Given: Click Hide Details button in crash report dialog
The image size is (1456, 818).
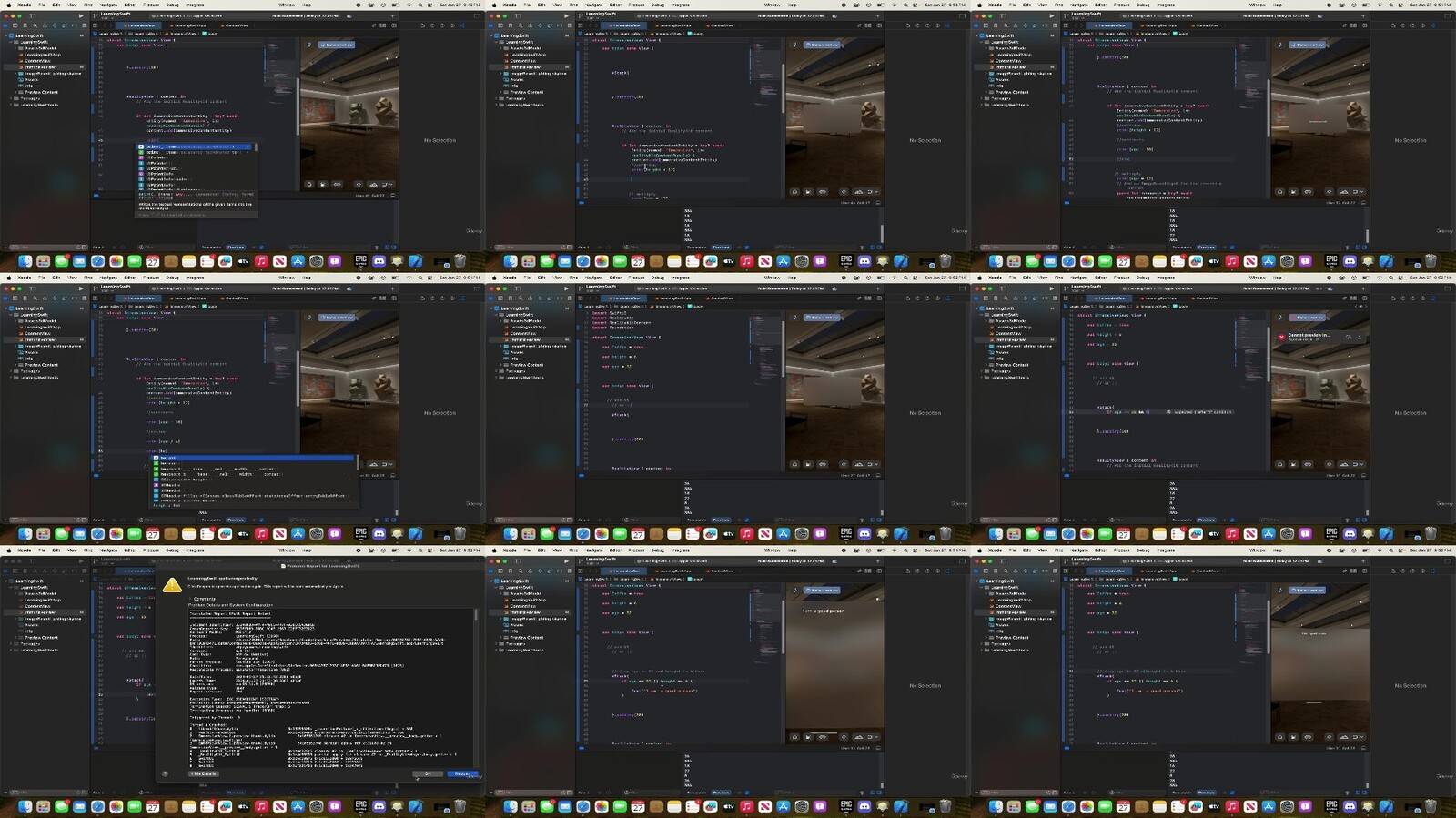Looking at the screenshot, I should tap(203, 773).
